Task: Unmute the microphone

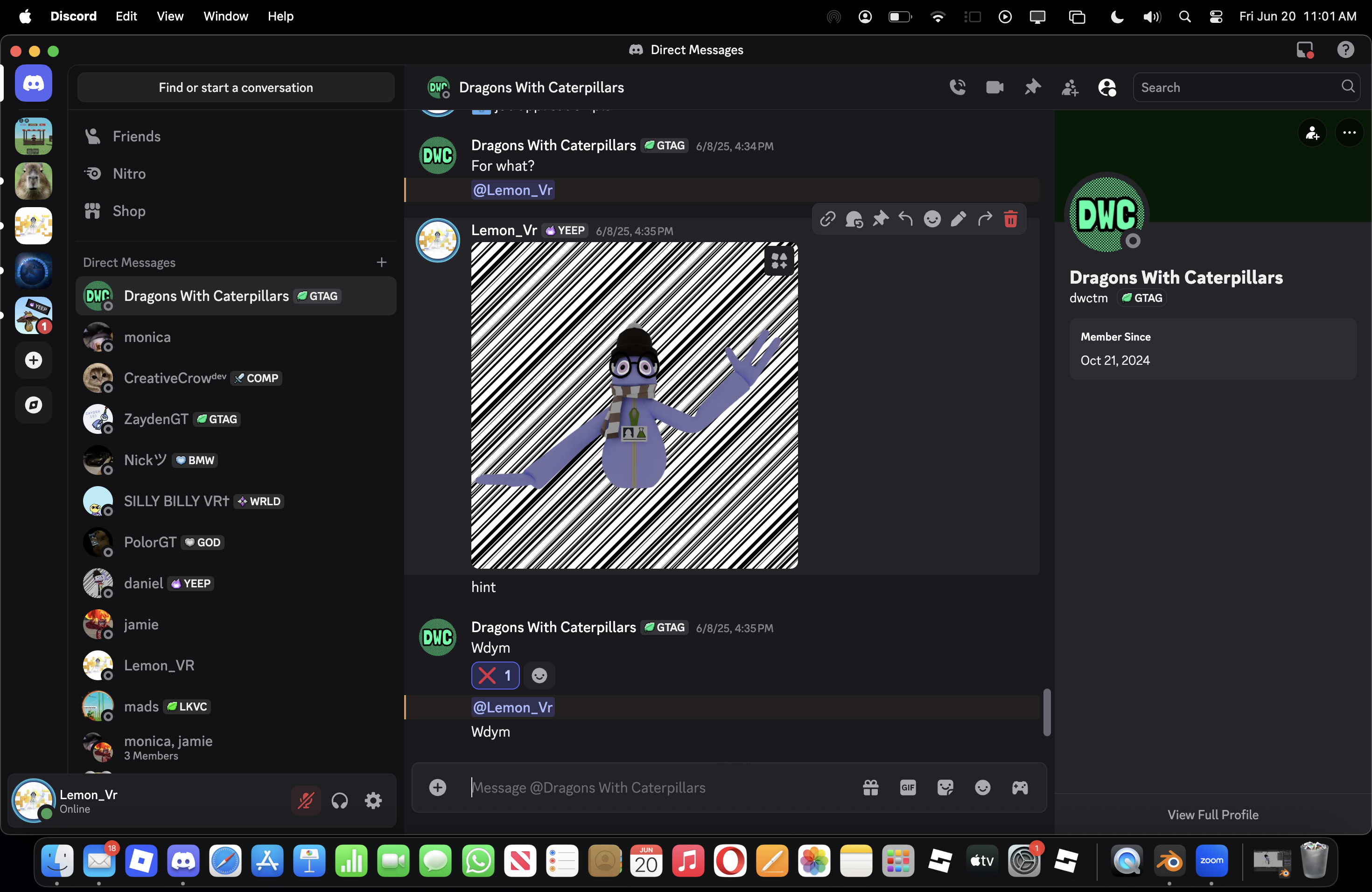Action: tap(306, 801)
